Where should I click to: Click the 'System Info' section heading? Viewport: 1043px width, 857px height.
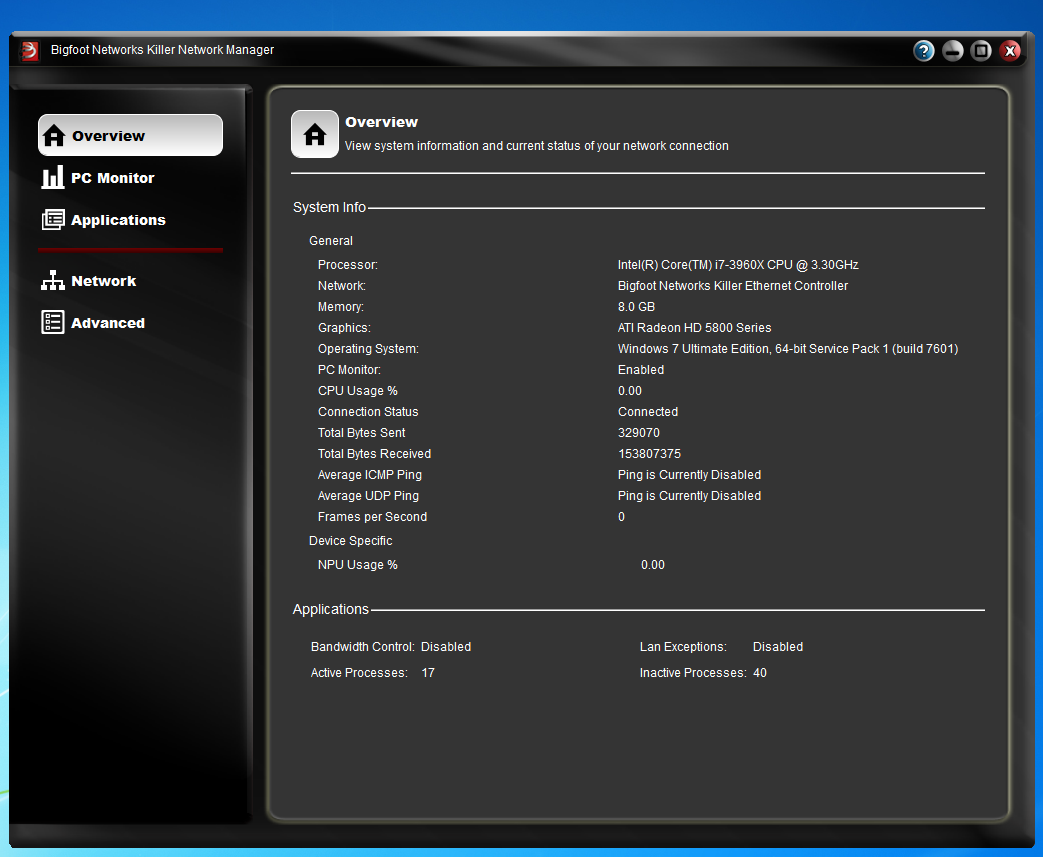tap(329, 208)
